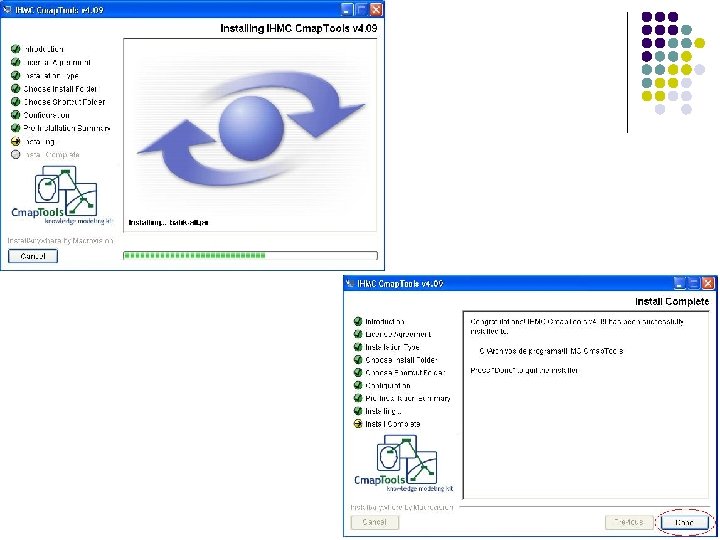Click Choose Shortcut Folder checkmark in Install Complete window
720x540 pixels.
pos(358,372)
